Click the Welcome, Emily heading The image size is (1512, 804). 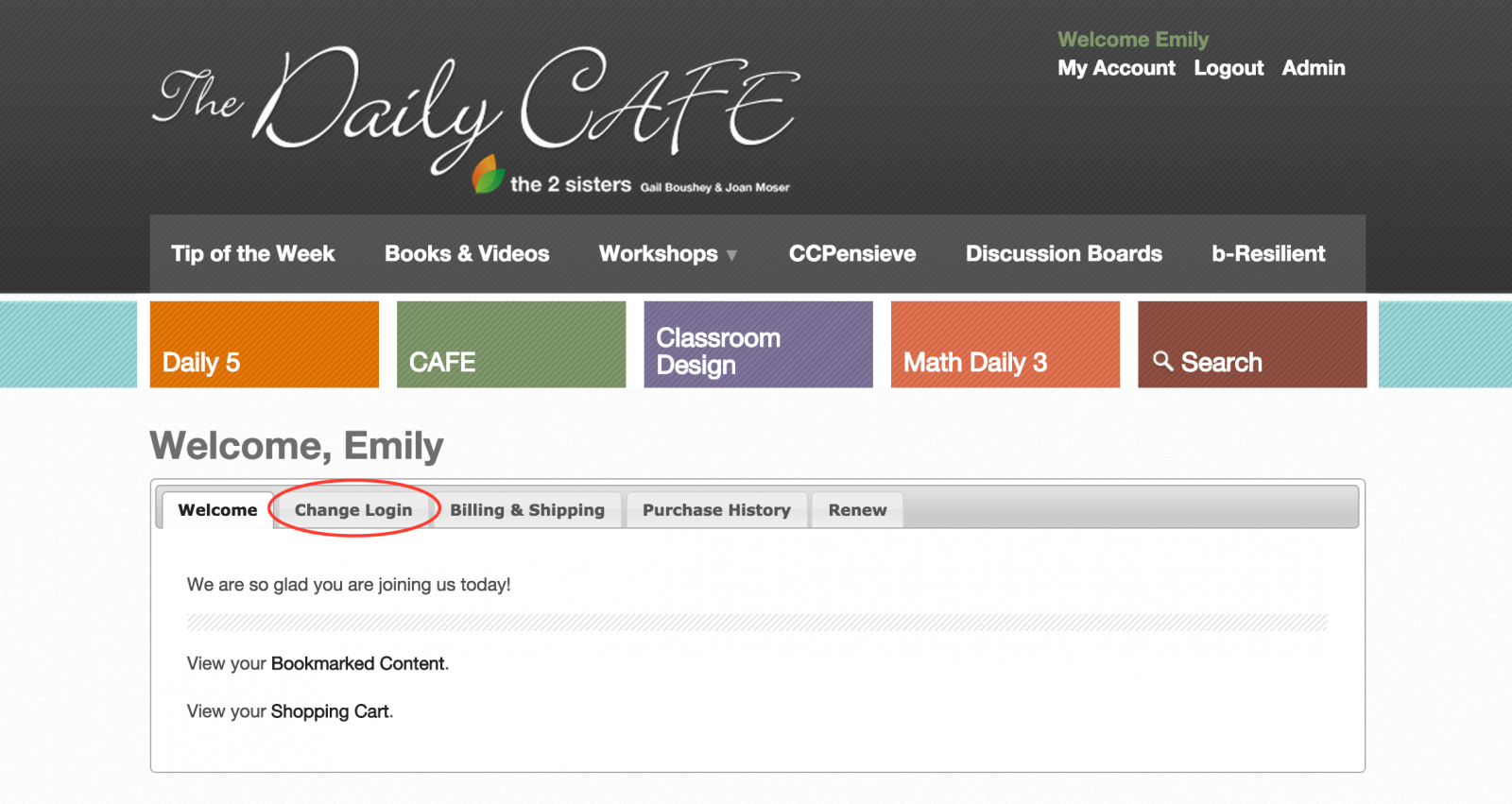(297, 446)
